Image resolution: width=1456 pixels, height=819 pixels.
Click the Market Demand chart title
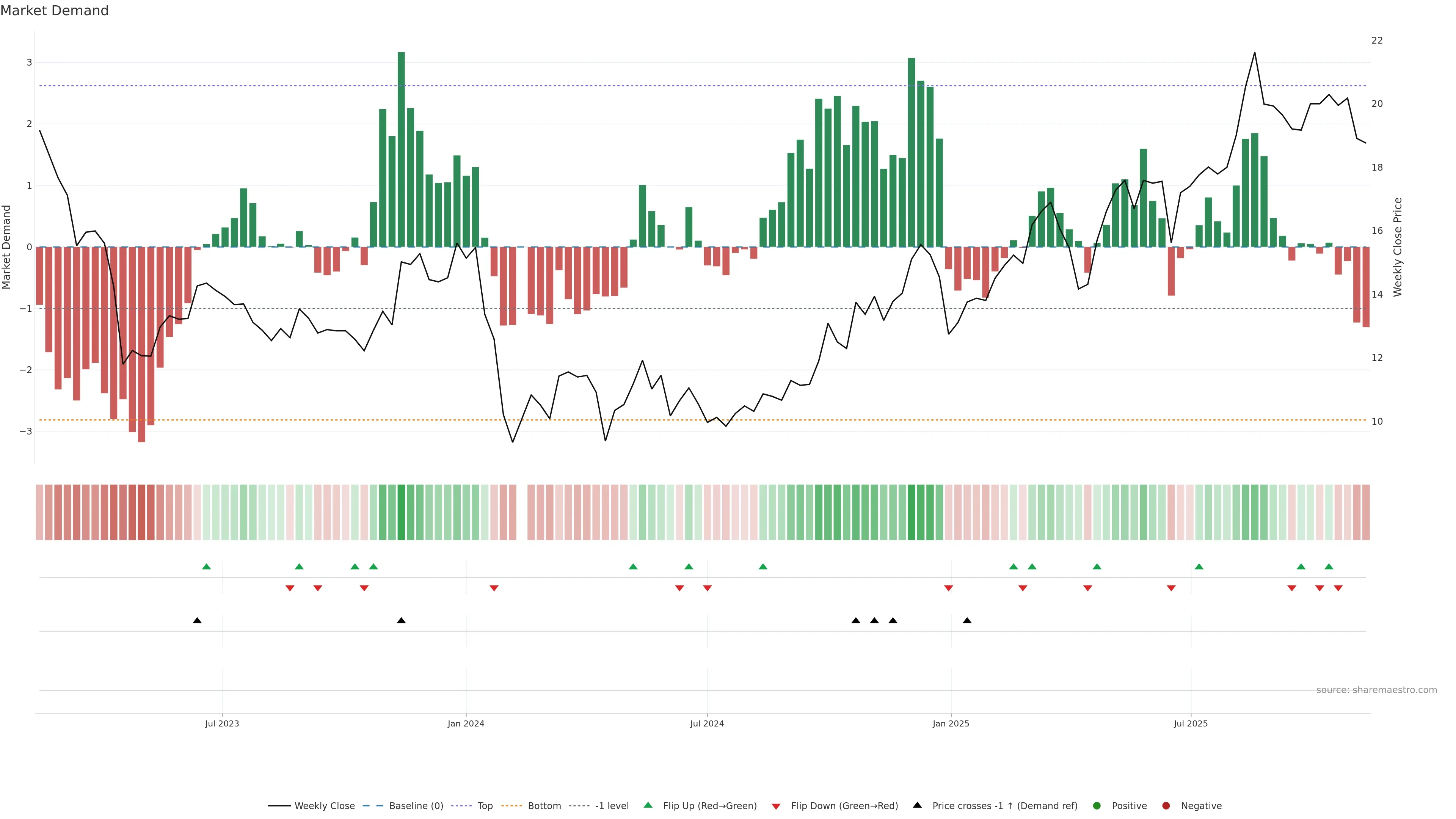point(54,11)
